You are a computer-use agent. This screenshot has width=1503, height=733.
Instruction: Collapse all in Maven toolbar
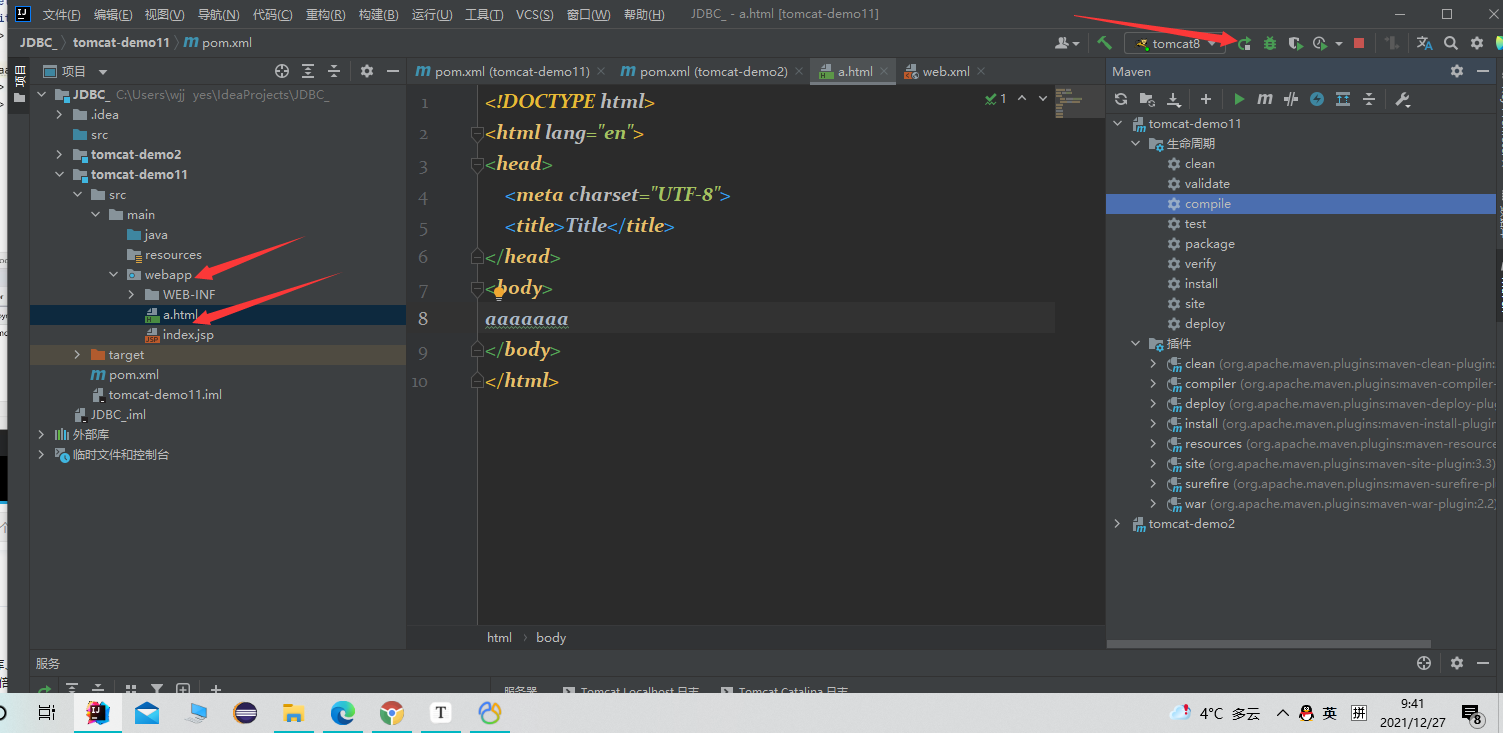(x=1369, y=99)
